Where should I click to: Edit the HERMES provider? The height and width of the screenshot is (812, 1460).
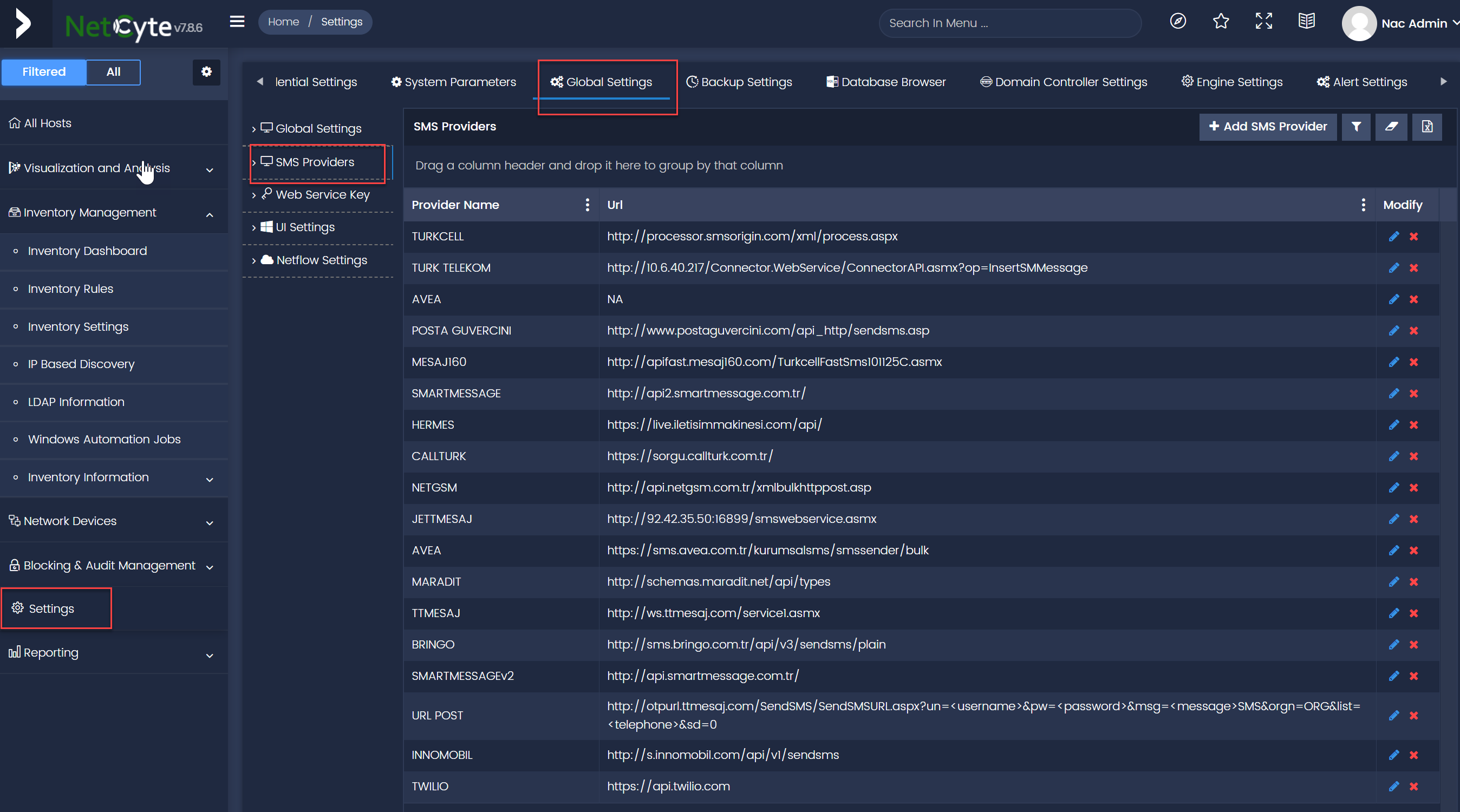click(1394, 425)
